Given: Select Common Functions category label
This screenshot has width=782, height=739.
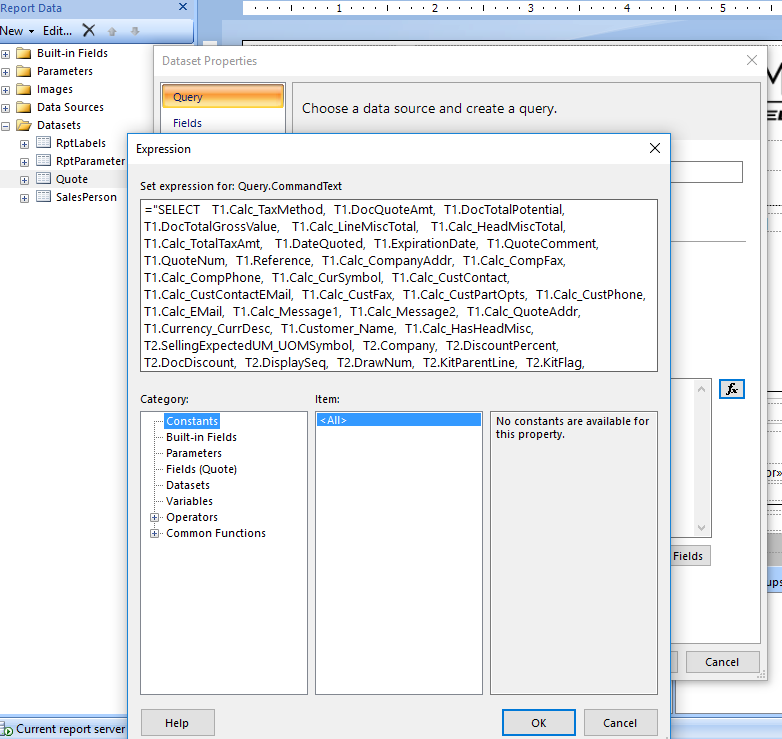Looking at the screenshot, I should pyautogui.click(x=215, y=533).
